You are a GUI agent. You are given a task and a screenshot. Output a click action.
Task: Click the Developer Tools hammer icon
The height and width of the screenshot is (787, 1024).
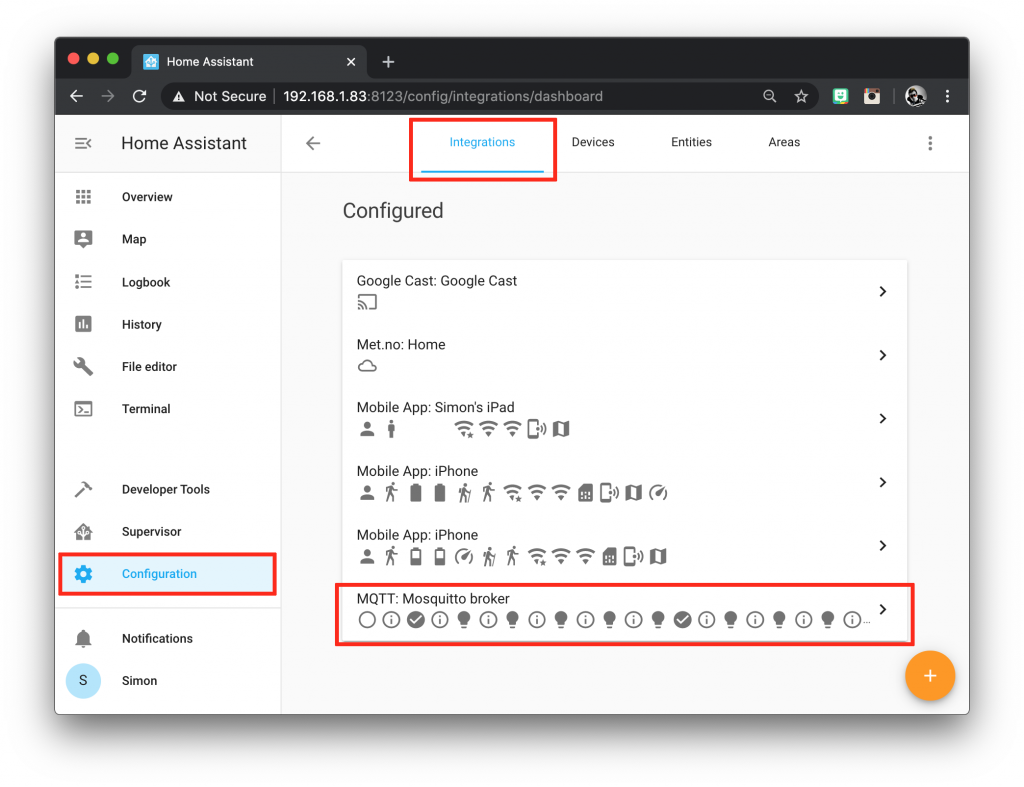[x=83, y=489]
